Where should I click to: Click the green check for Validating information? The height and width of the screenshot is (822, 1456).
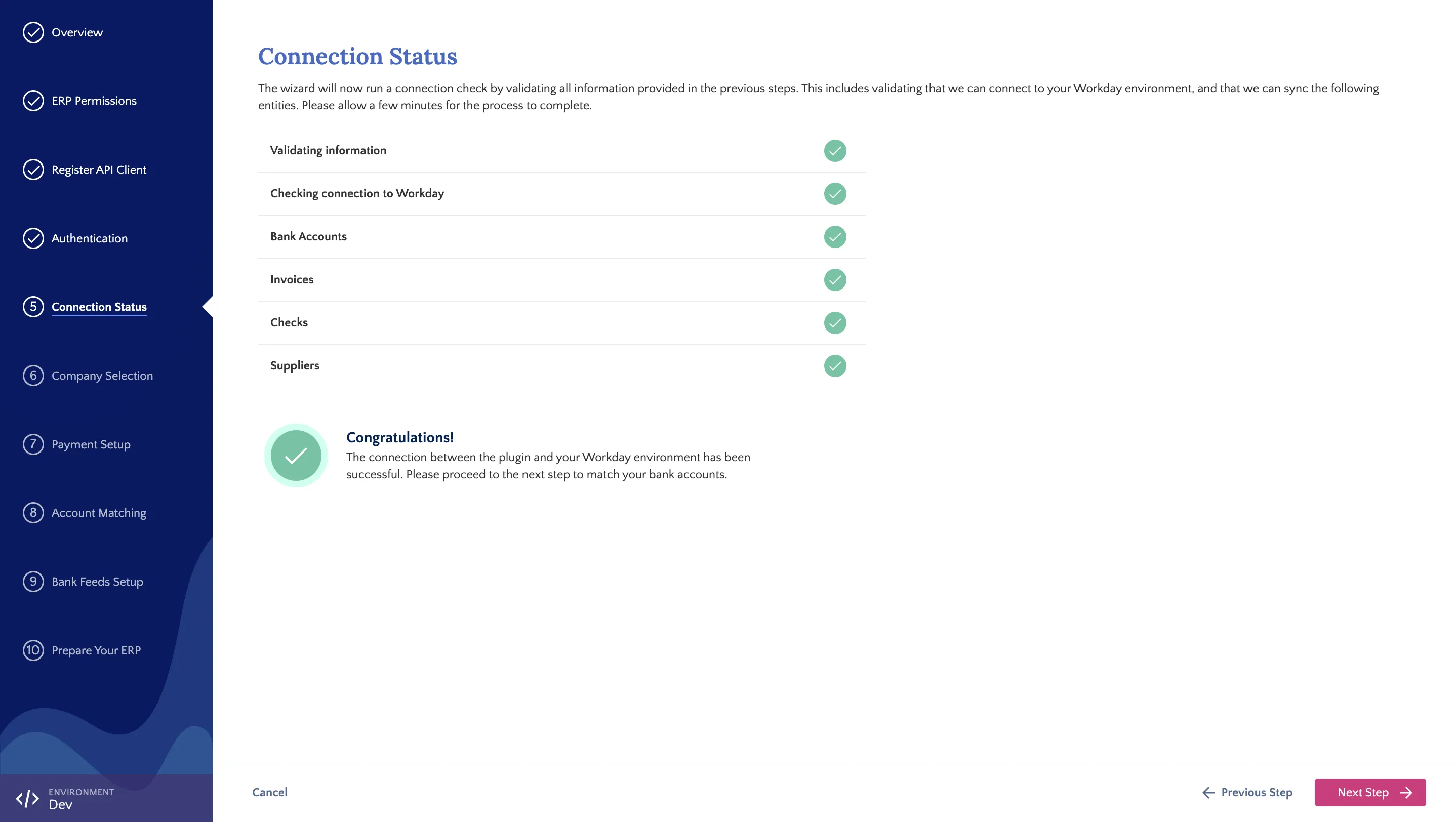click(835, 151)
